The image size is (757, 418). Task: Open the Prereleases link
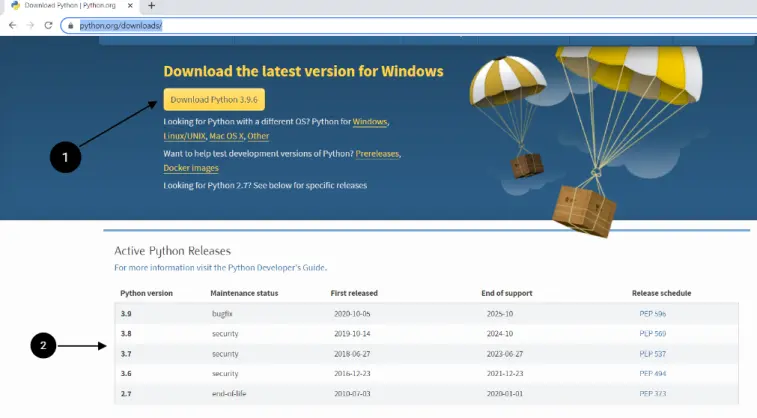tap(378, 153)
